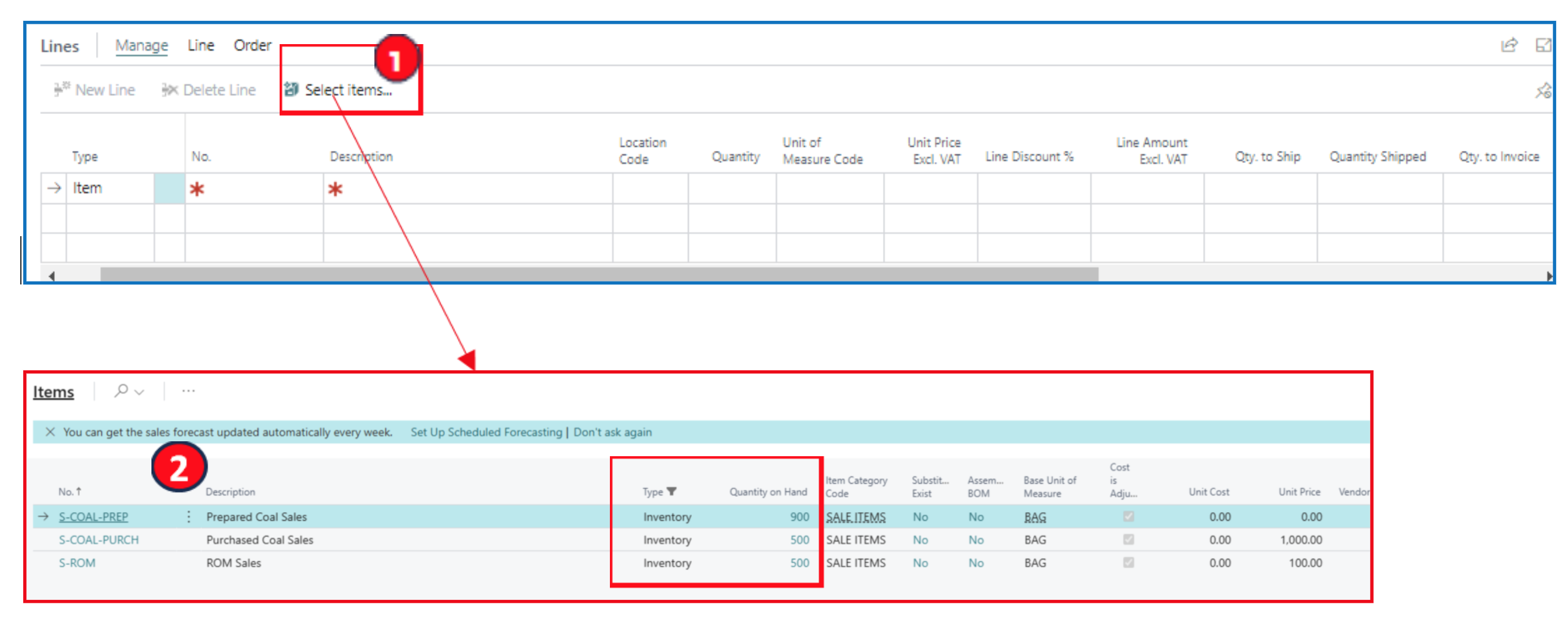Toggle Cost is Adjusted checkbox for S-ROM

point(1128,562)
